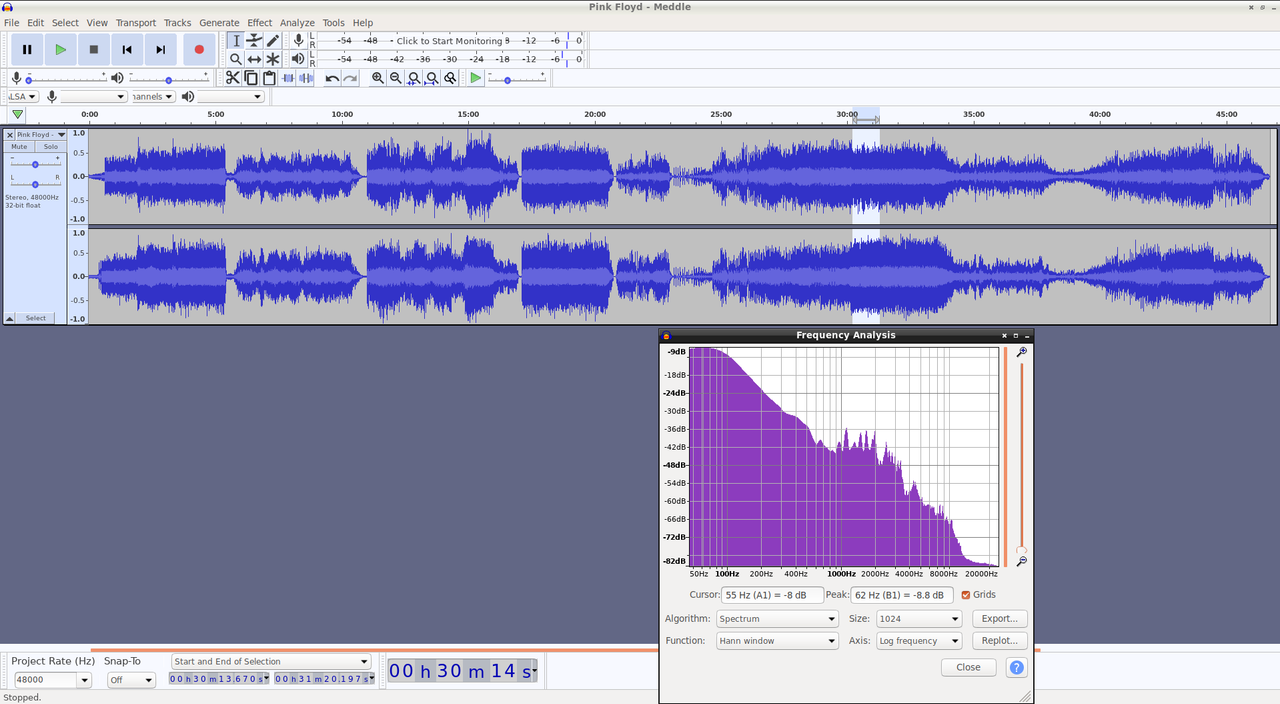
Task: Click the Stop transport button
Action: pos(94,49)
